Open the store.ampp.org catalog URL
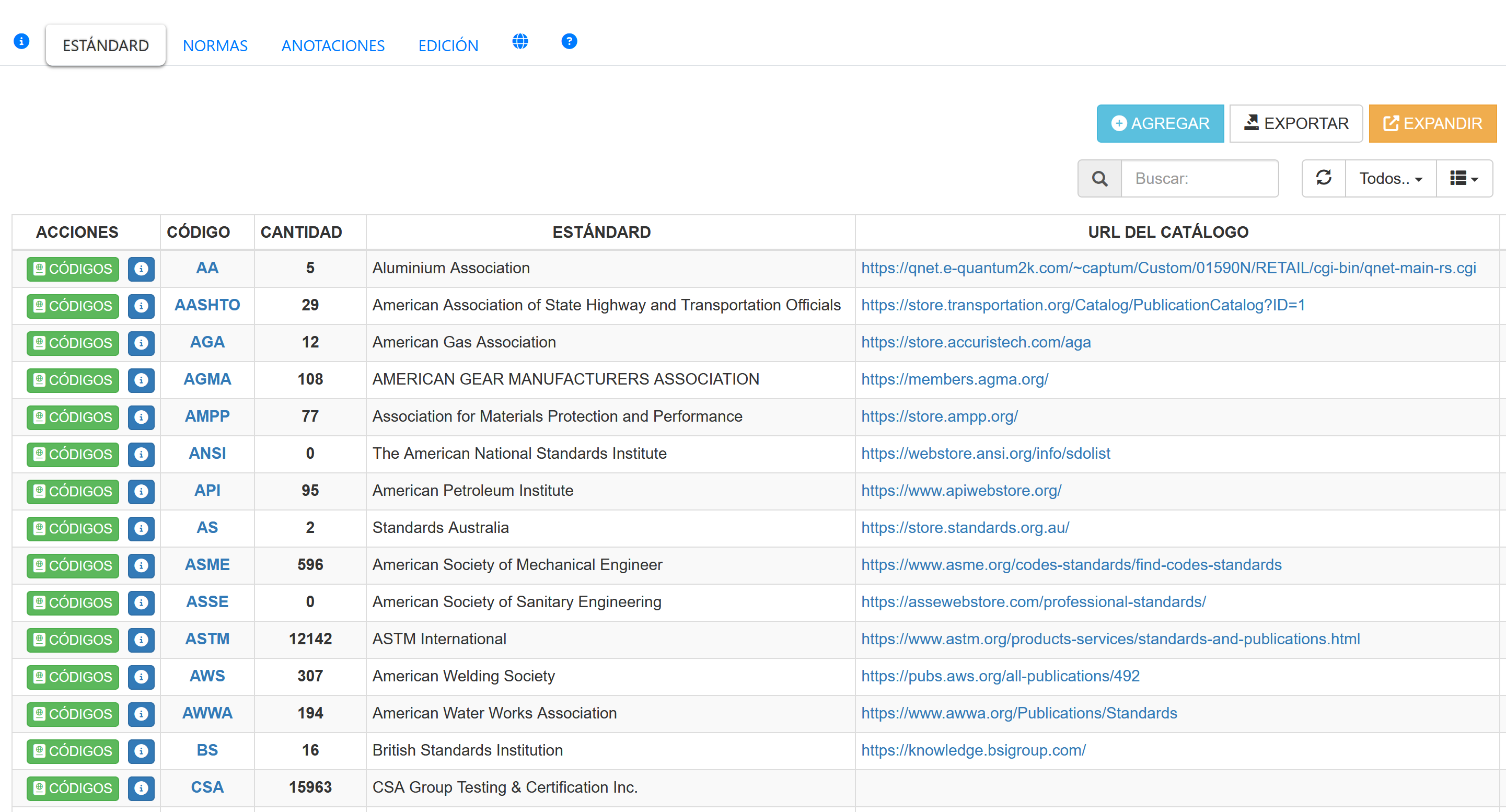The image size is (1506, 812). coord(940,417)
